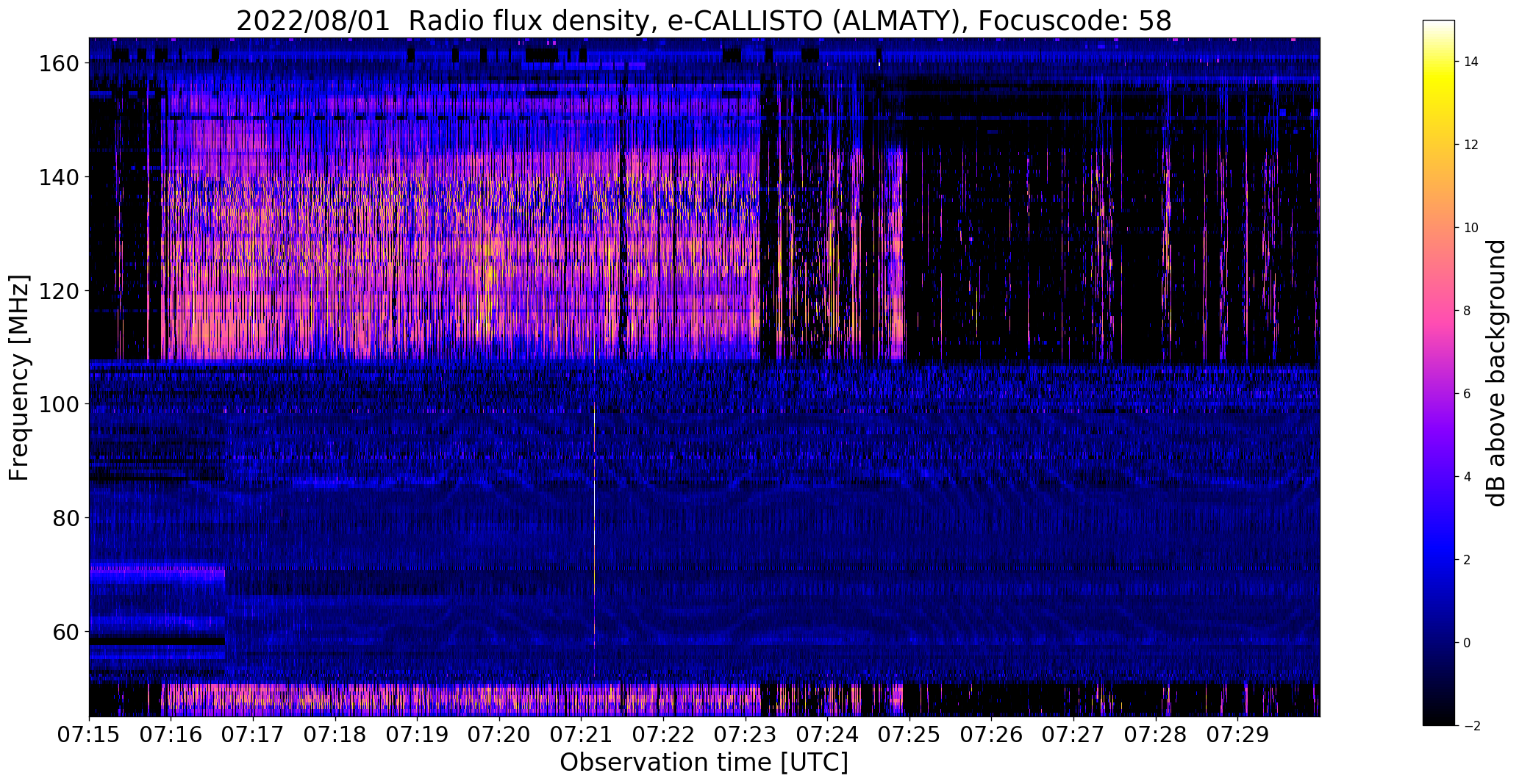The image size is (1519, 784).
Task: Click the 'dB above background' colorbar label
Action: click(1496, 373)
